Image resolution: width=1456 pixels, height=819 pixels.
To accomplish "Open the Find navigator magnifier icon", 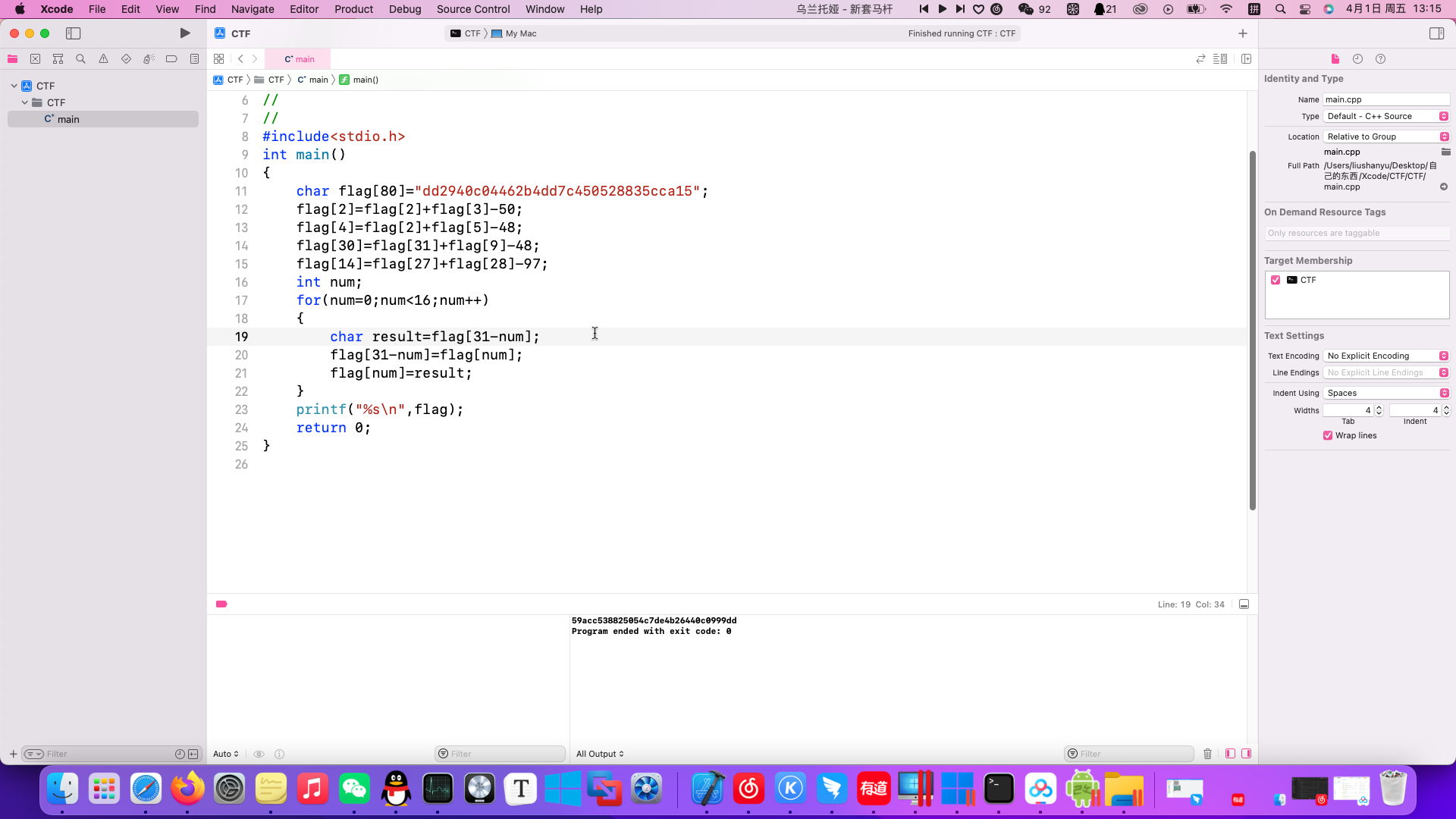I will coord(80,59).
